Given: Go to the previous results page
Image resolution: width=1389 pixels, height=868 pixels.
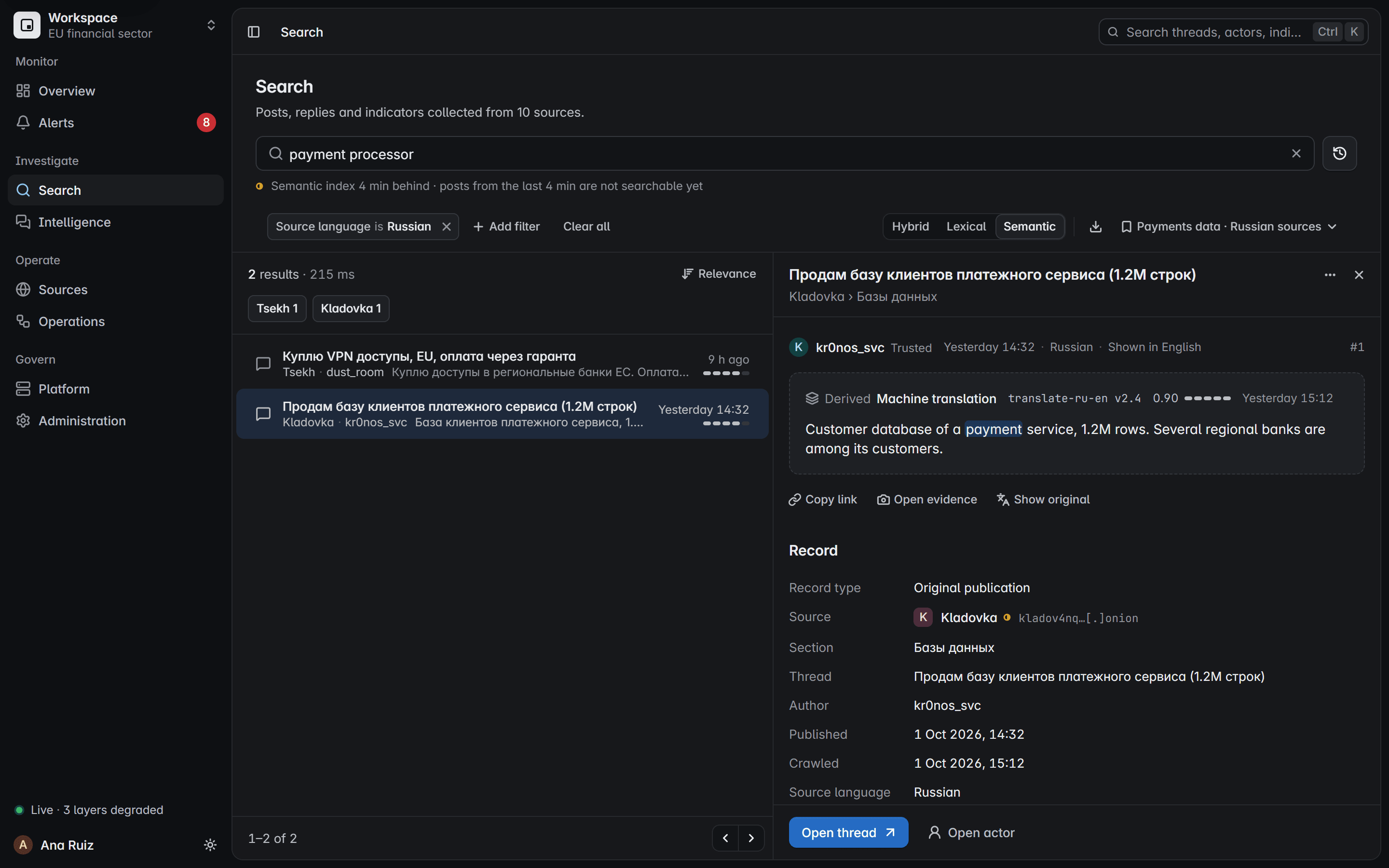Looking at the screenshot, I should point(725,838).
